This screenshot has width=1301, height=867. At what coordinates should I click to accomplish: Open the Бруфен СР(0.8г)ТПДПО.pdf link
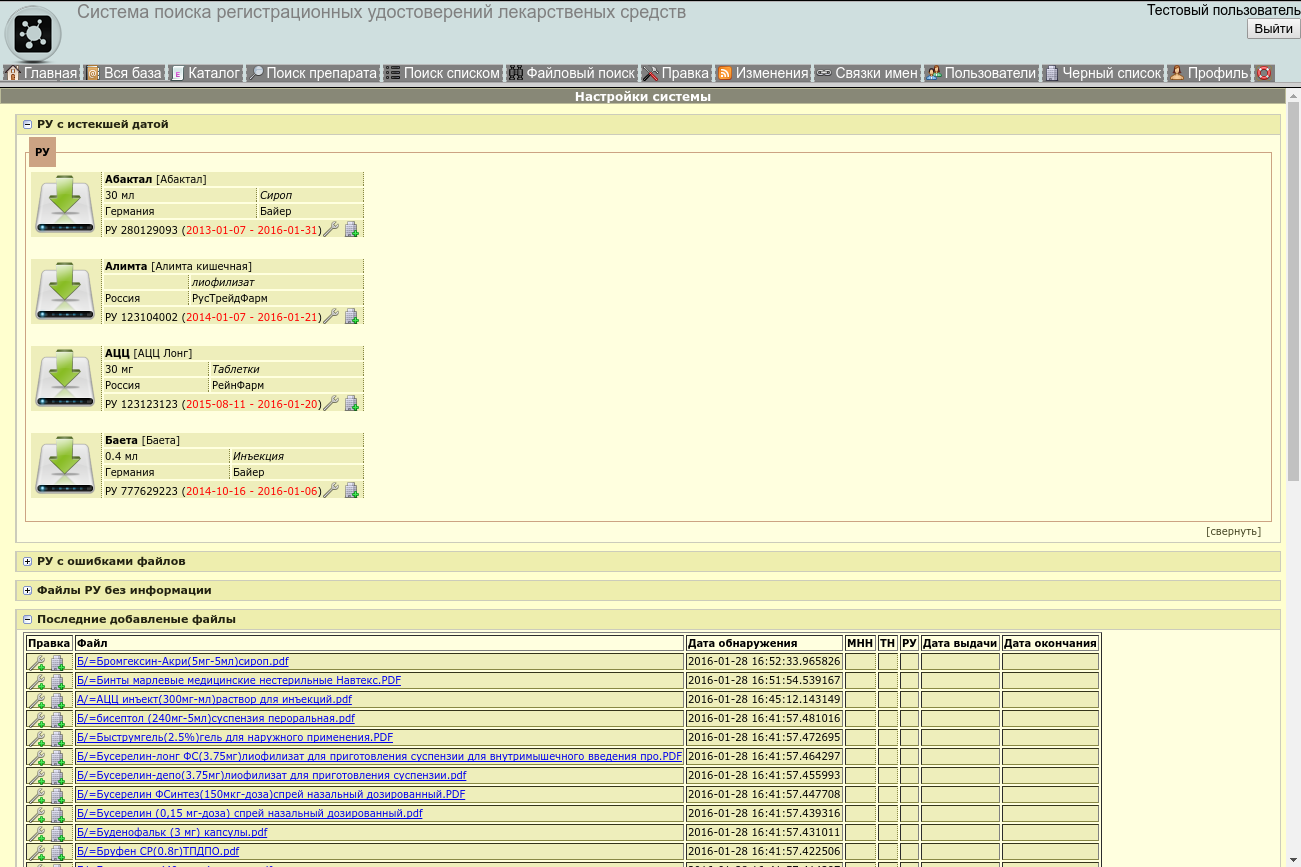158,852
